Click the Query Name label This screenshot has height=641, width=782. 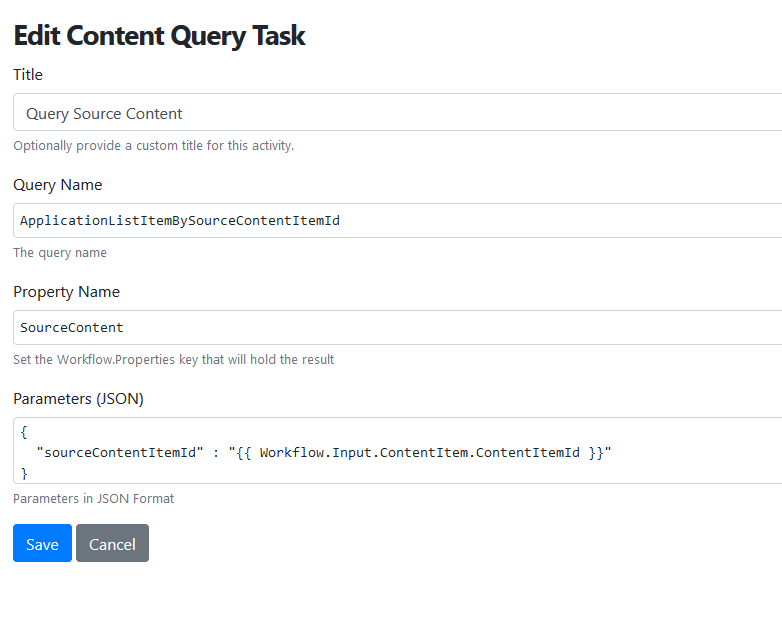tap(57, 185)
